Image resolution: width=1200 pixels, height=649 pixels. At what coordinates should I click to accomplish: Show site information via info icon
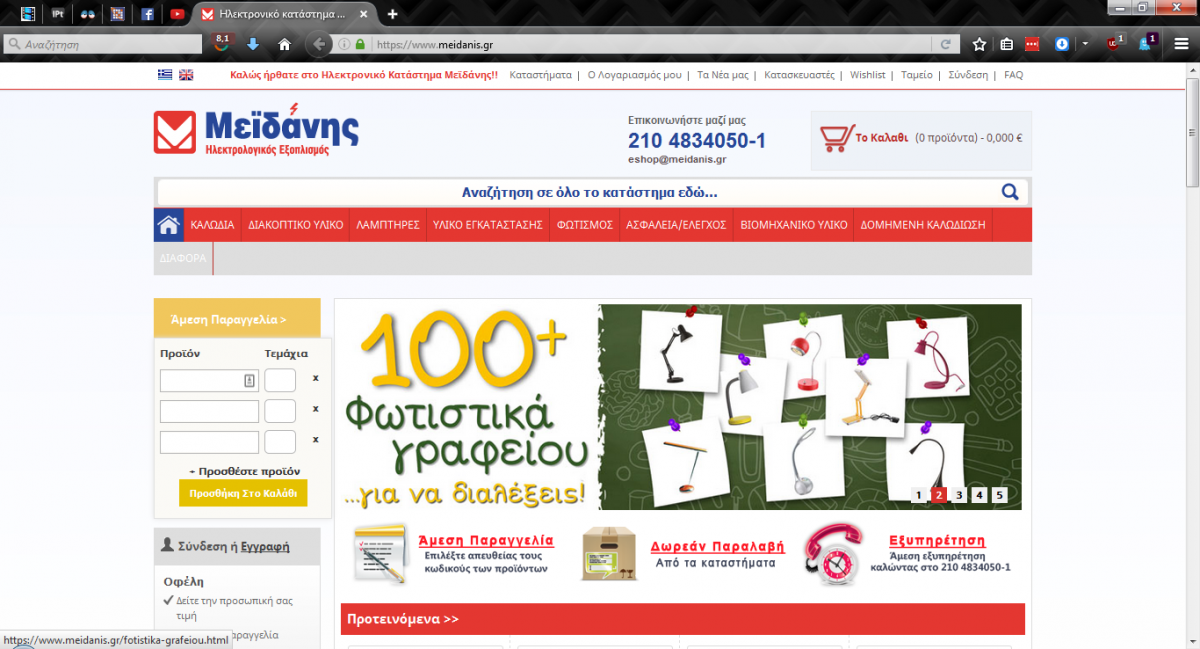pyautogui.click(x=343, y=44)
